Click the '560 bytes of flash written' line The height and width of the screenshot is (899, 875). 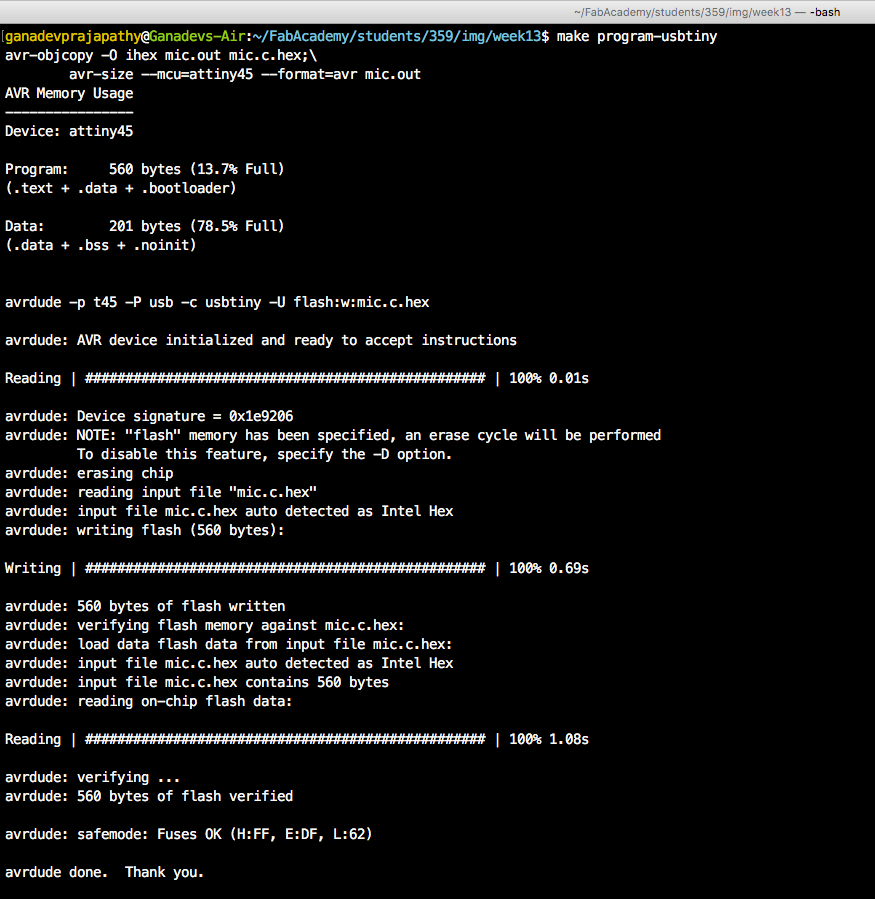[x=145, y=606]
